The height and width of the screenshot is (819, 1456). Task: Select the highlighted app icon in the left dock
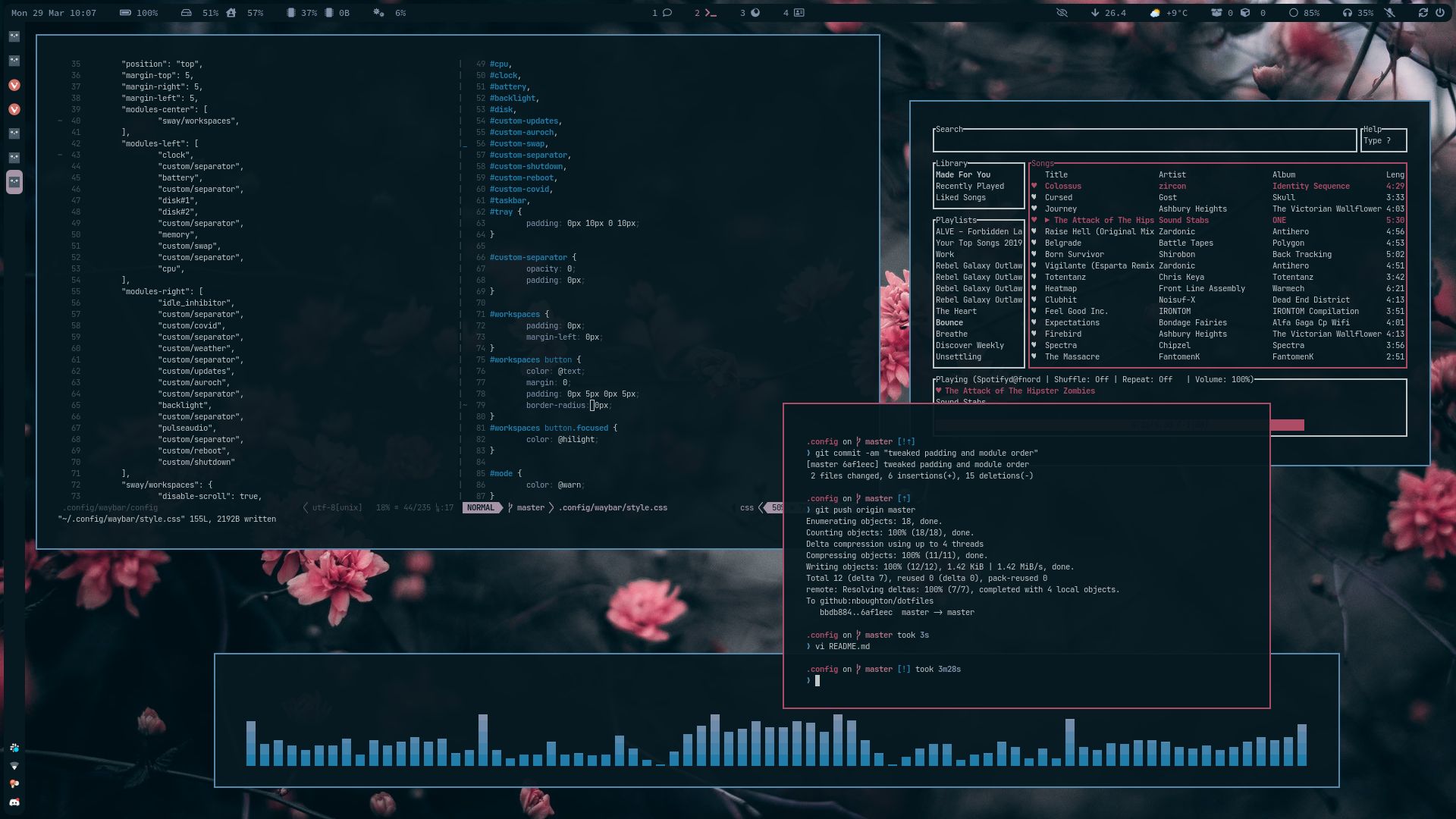point(13,183)
